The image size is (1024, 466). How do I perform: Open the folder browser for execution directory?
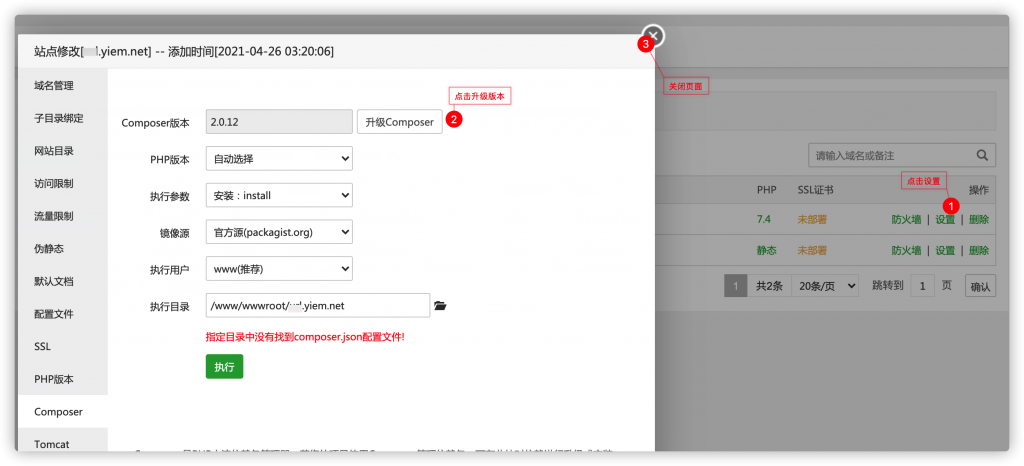440,305
